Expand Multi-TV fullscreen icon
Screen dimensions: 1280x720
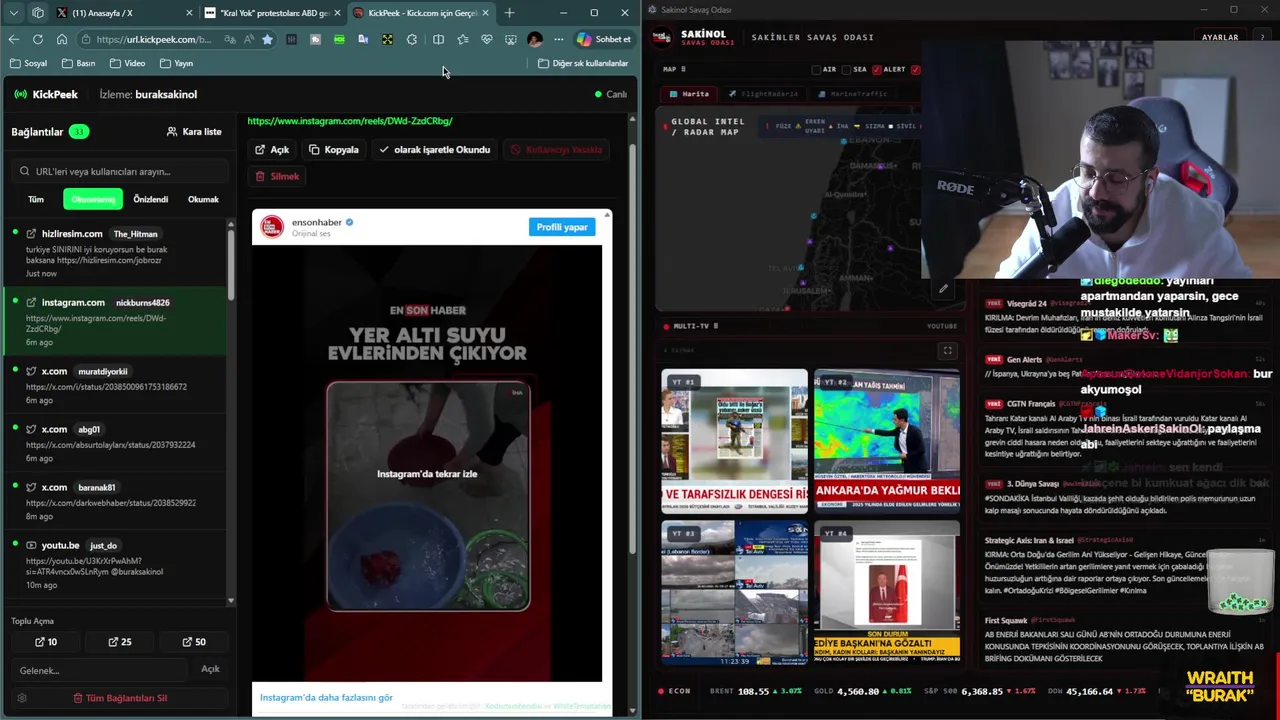[947, 350]
